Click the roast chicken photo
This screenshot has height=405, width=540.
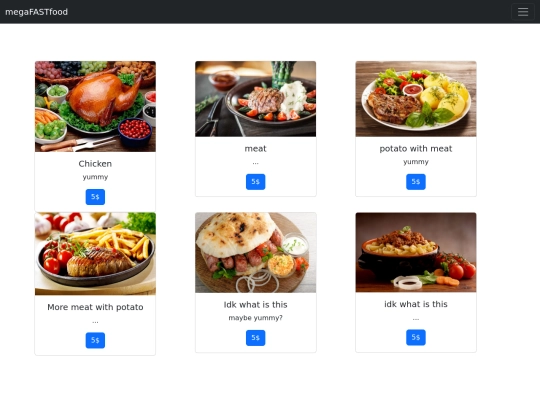(95, 106)
